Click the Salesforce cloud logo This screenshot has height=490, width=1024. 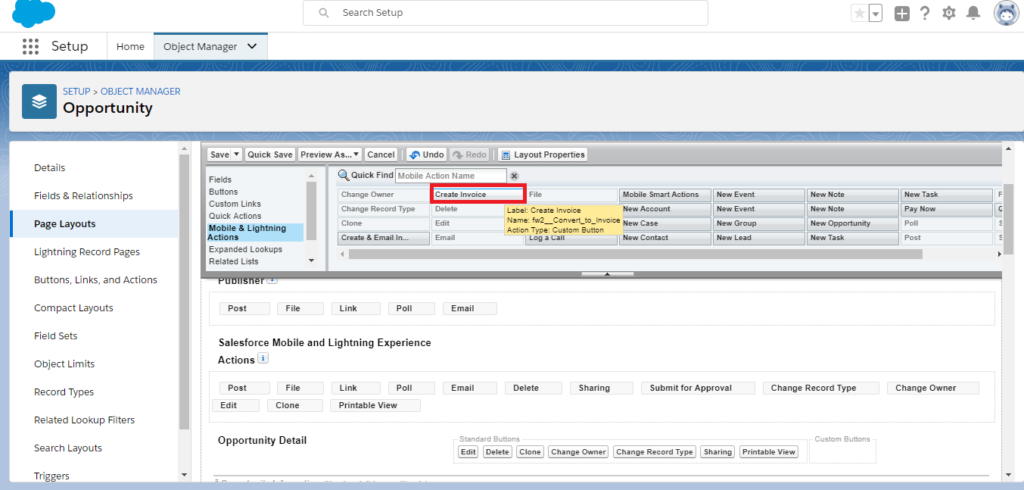pos(32,13)
